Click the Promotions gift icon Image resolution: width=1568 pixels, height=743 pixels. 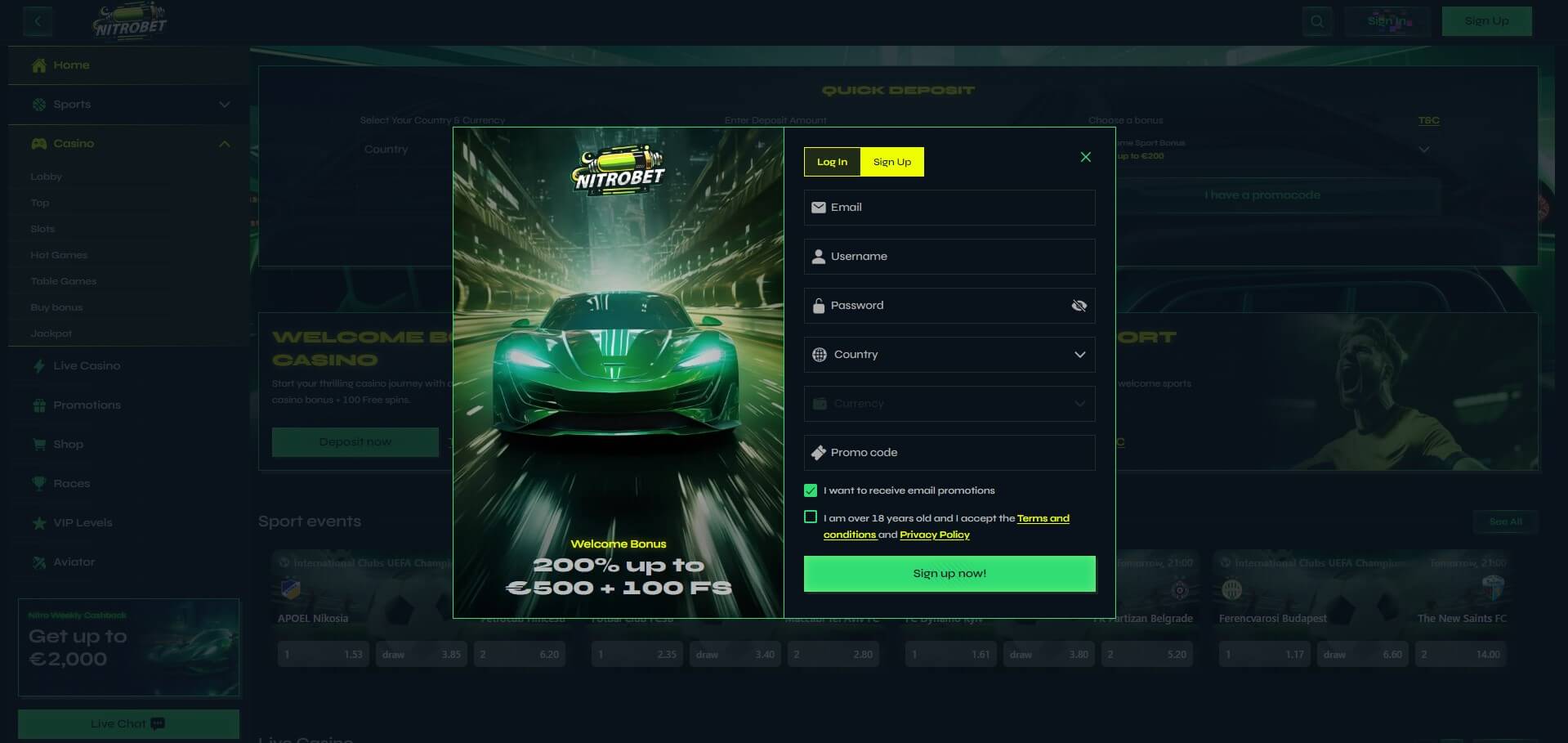[38, 405]
